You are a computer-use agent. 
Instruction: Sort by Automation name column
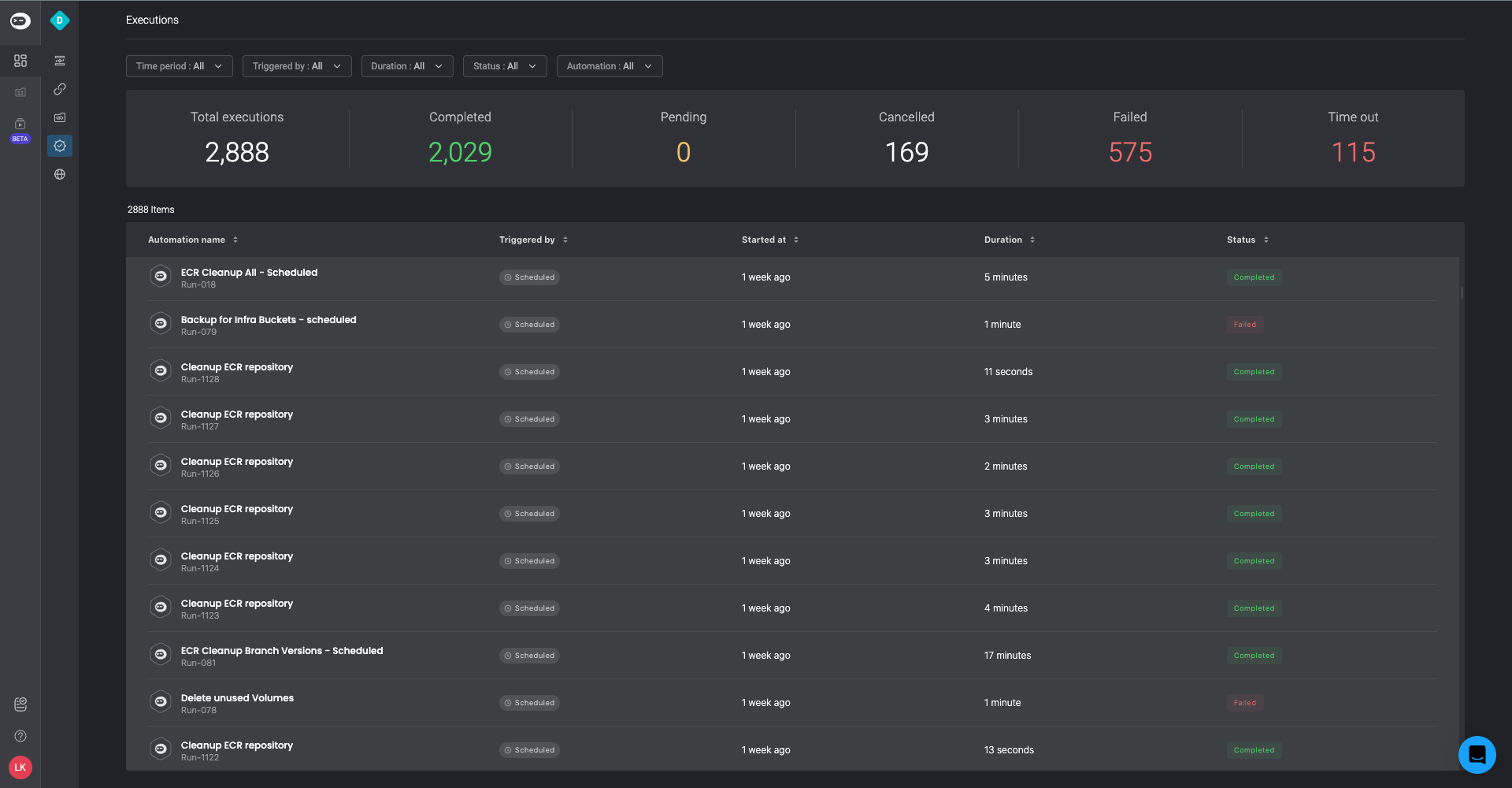[x=193, y=240]
